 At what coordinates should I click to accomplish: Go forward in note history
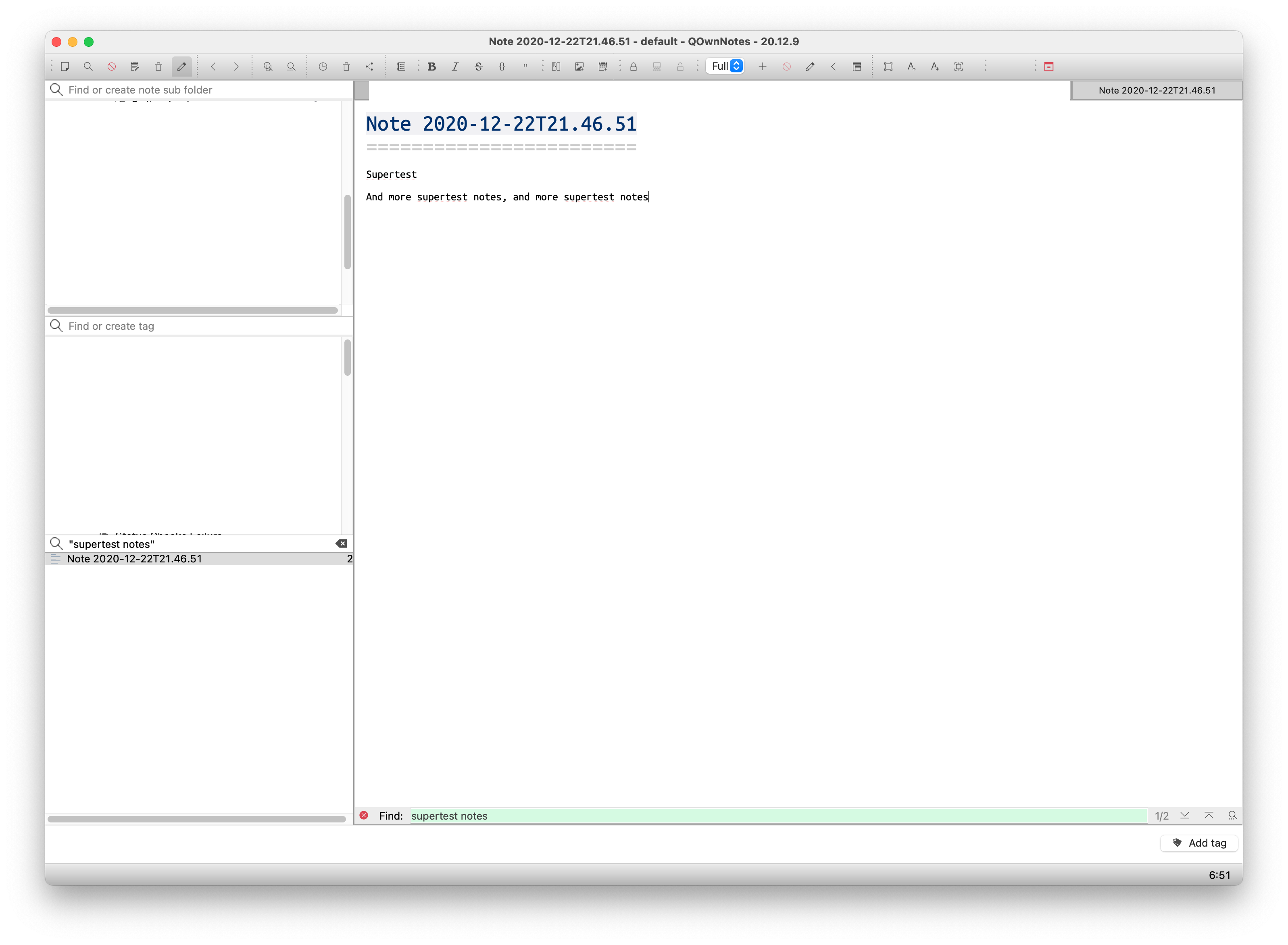[x=236, y=67]
